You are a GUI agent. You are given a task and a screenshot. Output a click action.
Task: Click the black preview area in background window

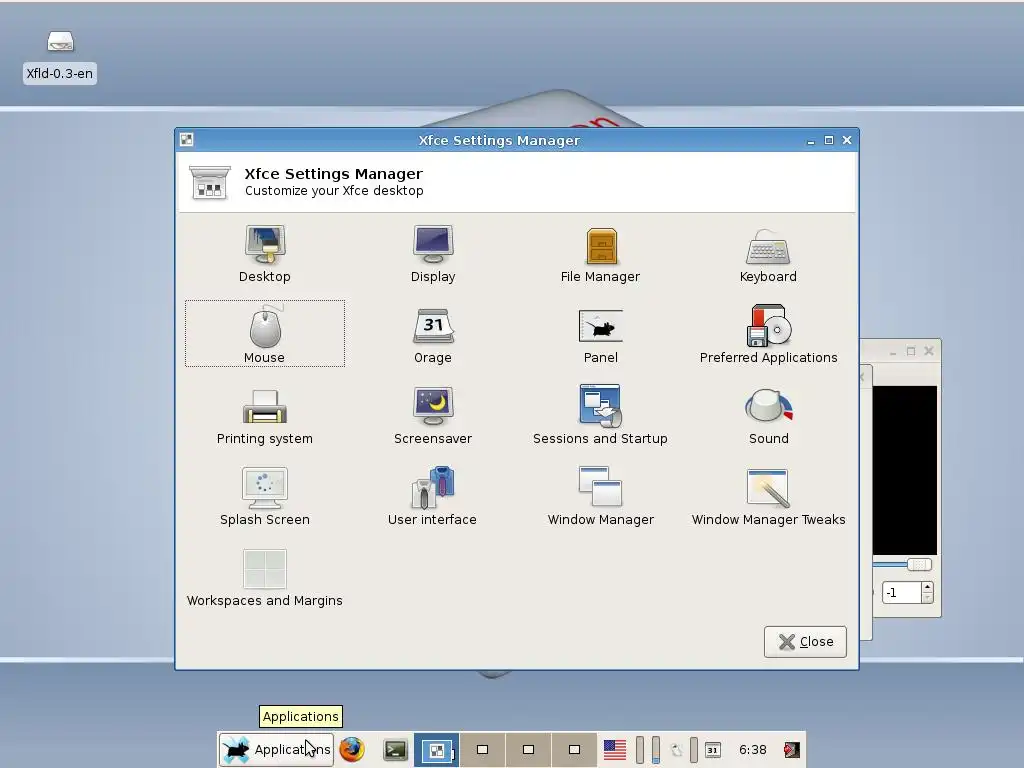pyautogui.click(x=904, y=470)
